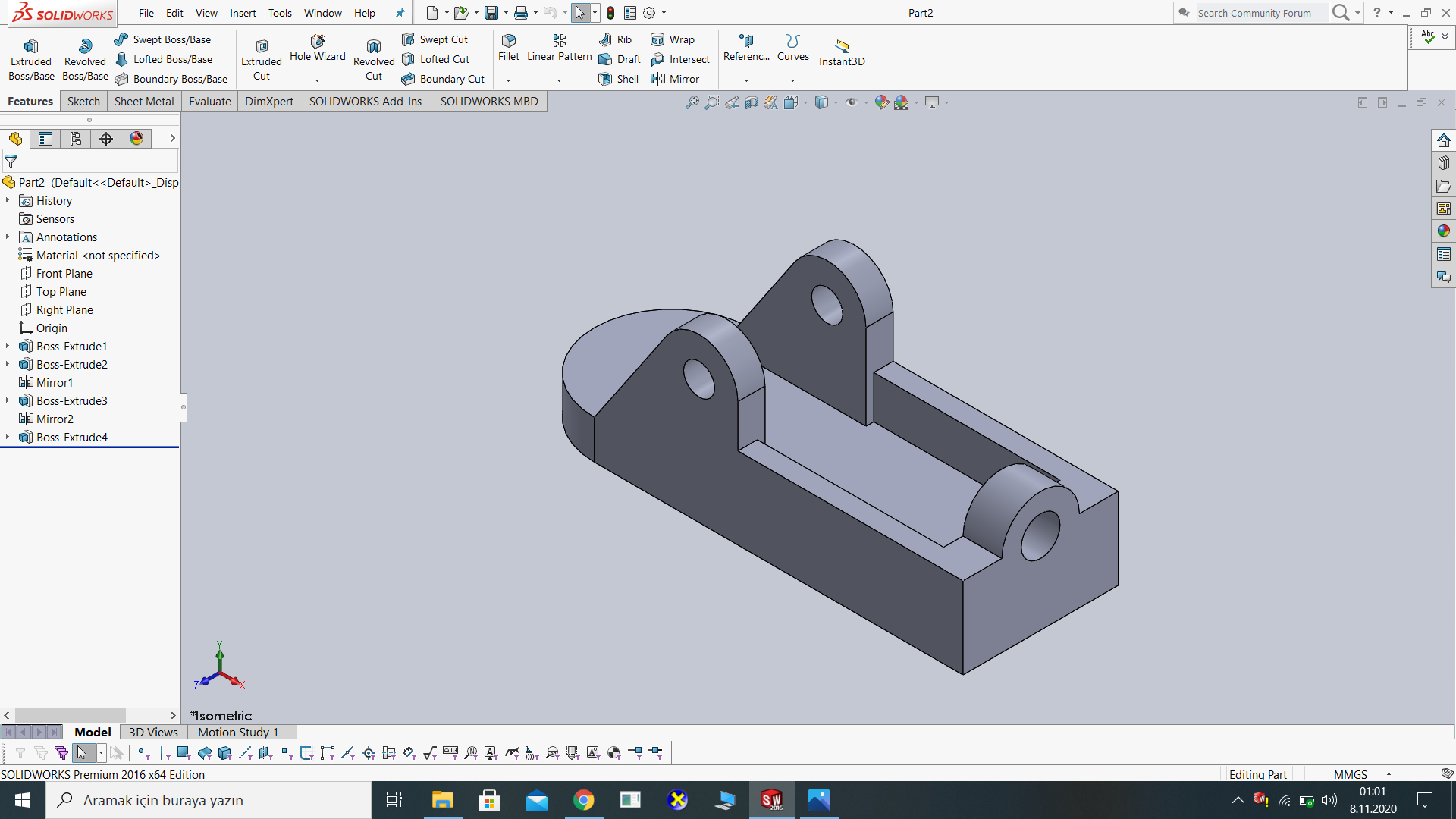Open the DisplayManager appearance sphere tab

coord(136,139)
